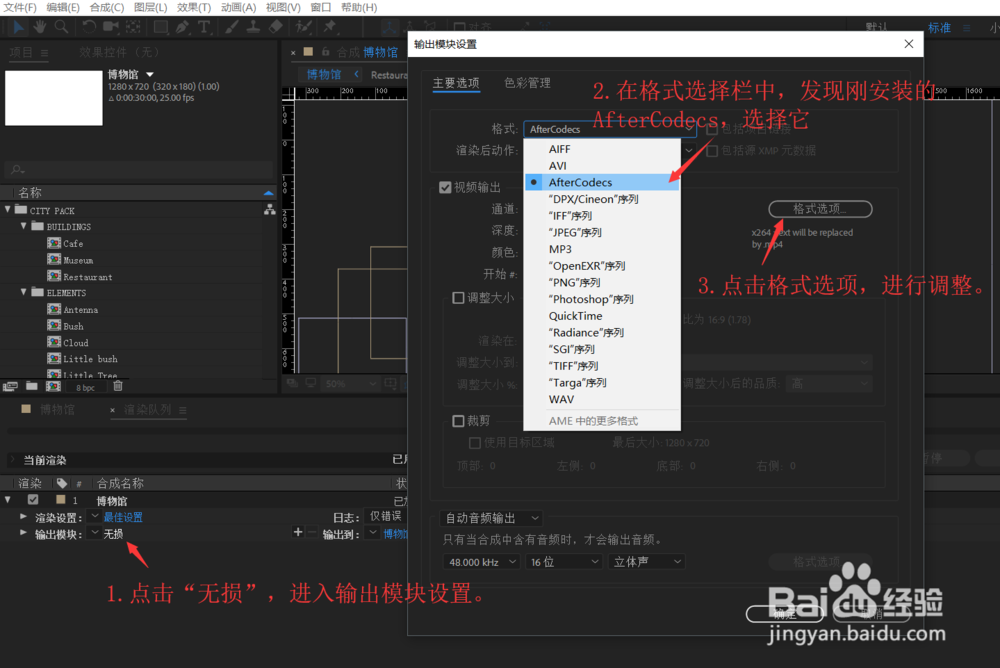Open the 效果(T) menu
Image resolution: width=1000 pixels, height=668 pixels.
click(194, 8)
